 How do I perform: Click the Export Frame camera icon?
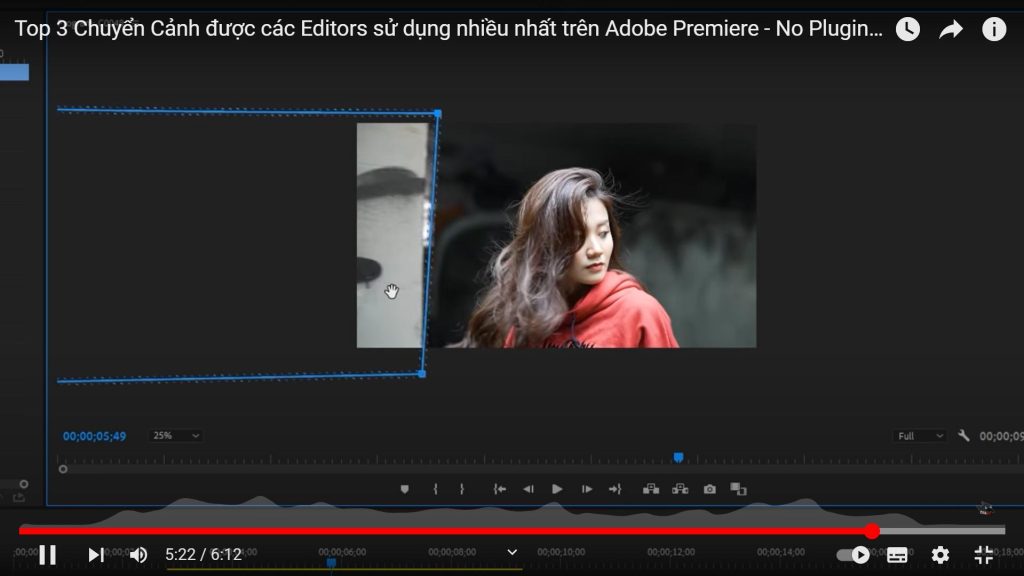pyautogui.click(x=708, y=487)
